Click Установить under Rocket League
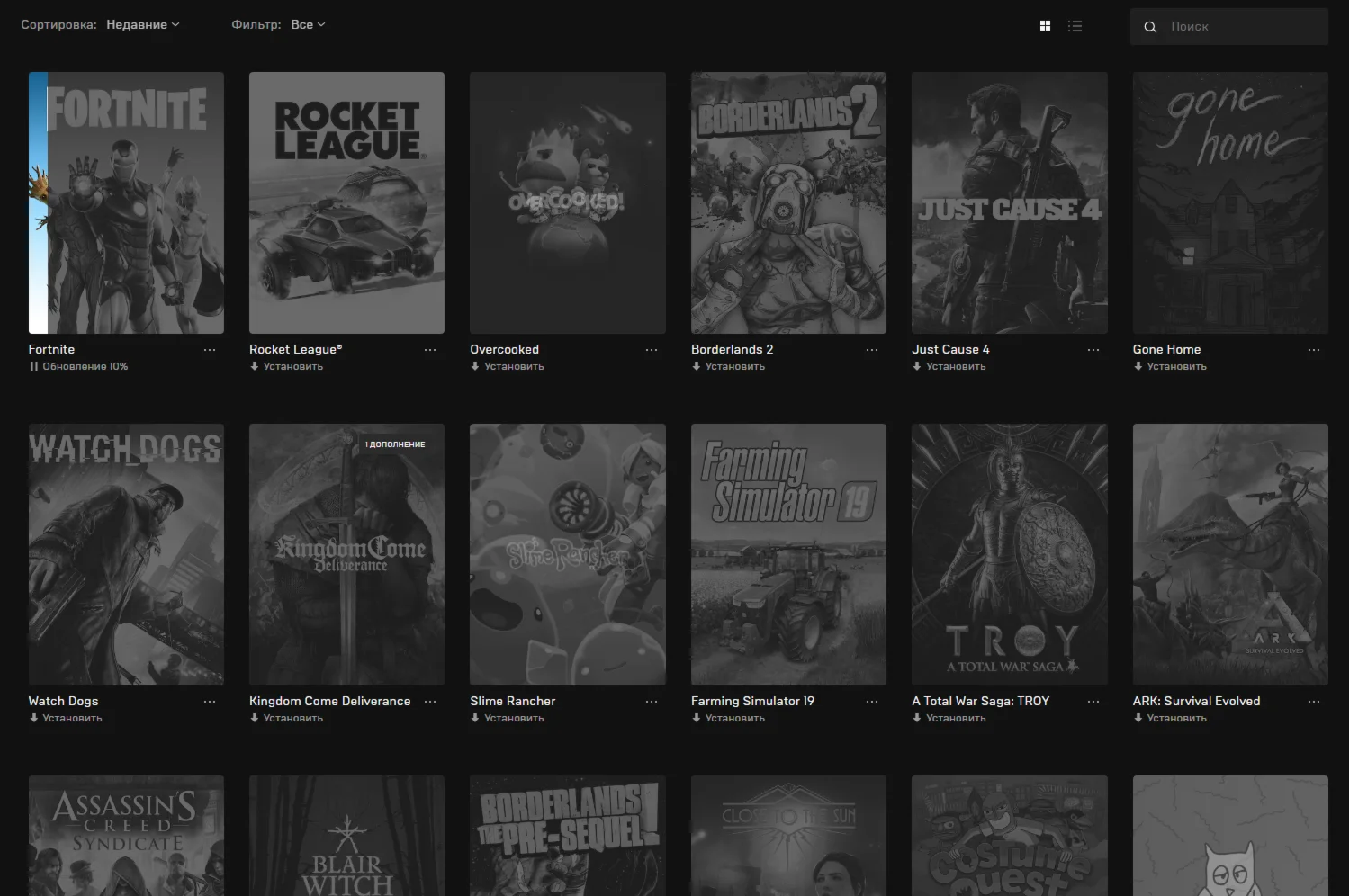Image resolution: width=1349 pixels, height=896 pixels. coord(286,366)
